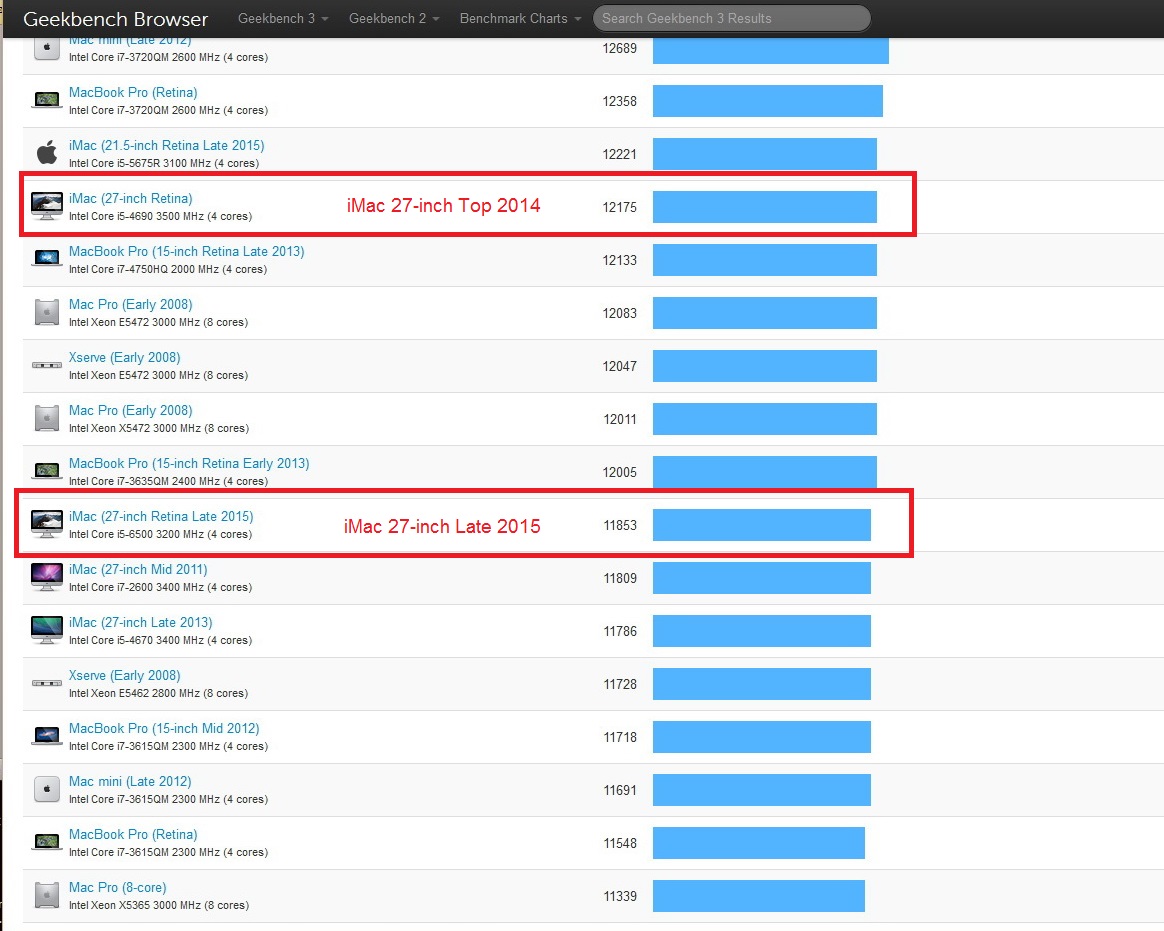Click the iMac 27-inch Retina Late 2015 icon
1164x931 pixels.
pyautogui.click(x=47, y=524)
